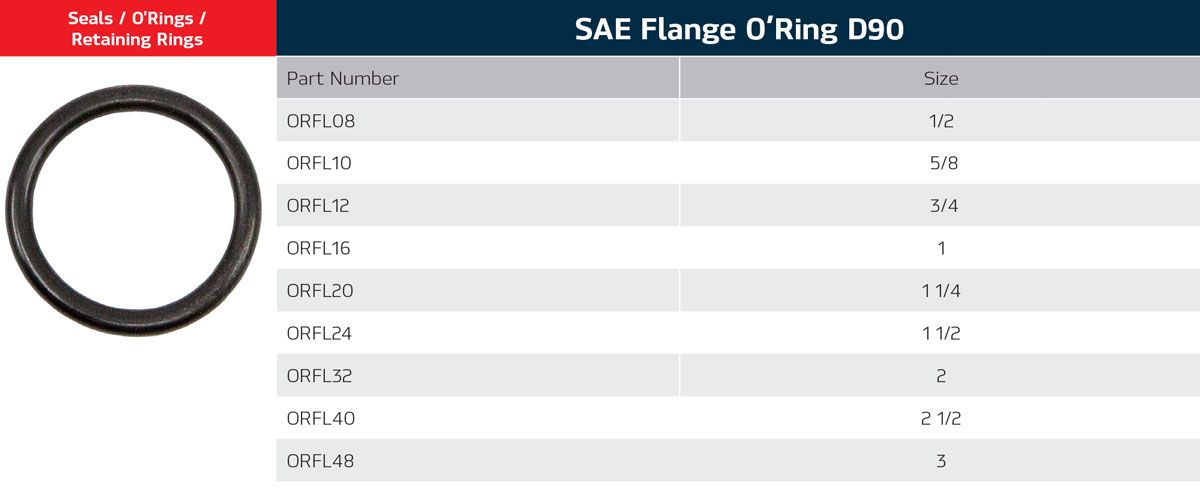1200x491 pixels.
Task: Select part number ORFL40
Action: [321, 418]
